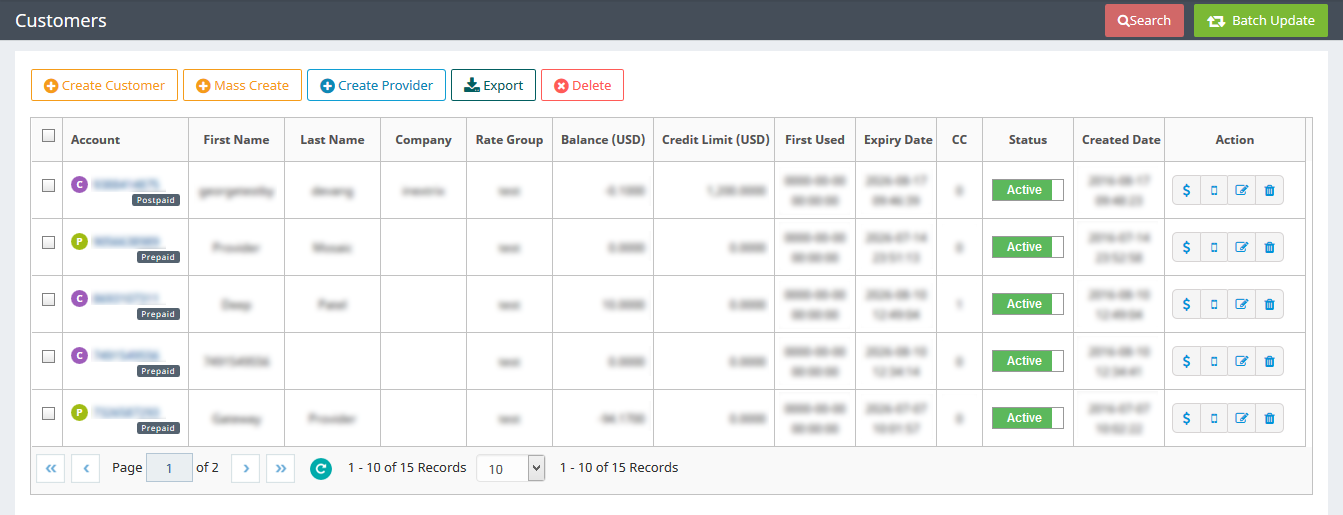Click the edit pencil icon in third row

[x=1242, y=304]
